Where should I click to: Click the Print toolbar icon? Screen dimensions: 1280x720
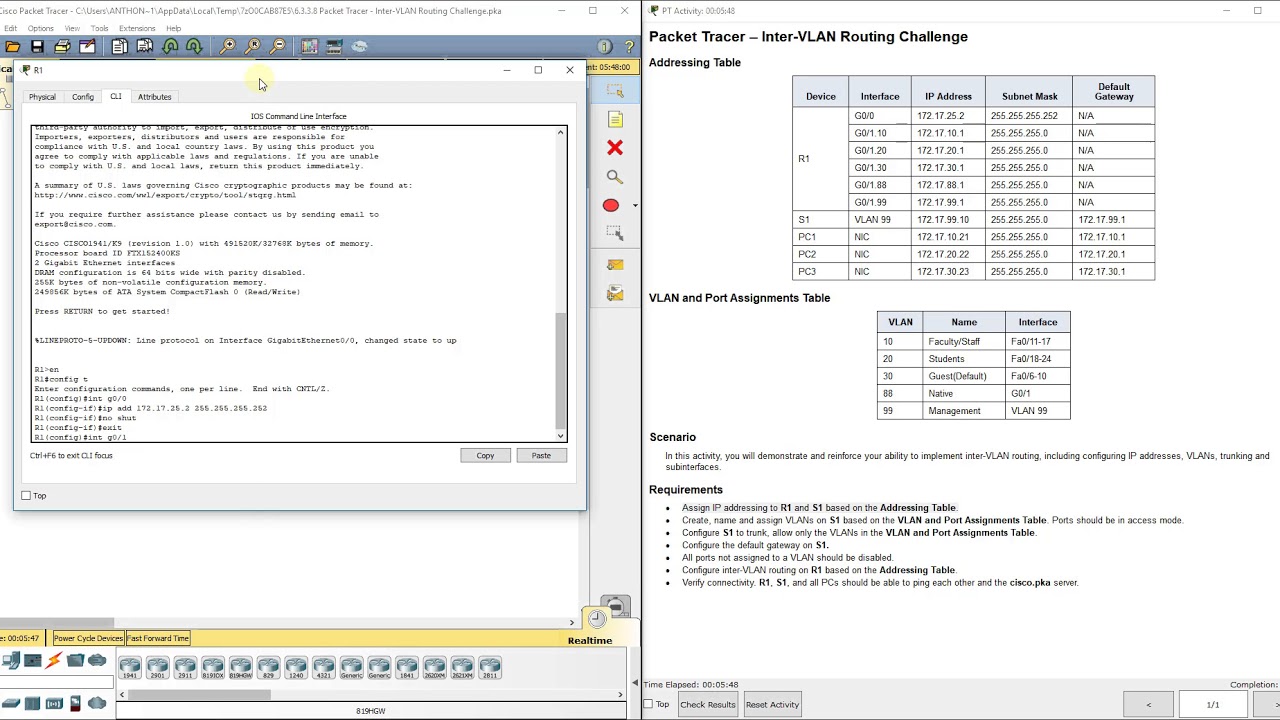[x=62, y=46]
